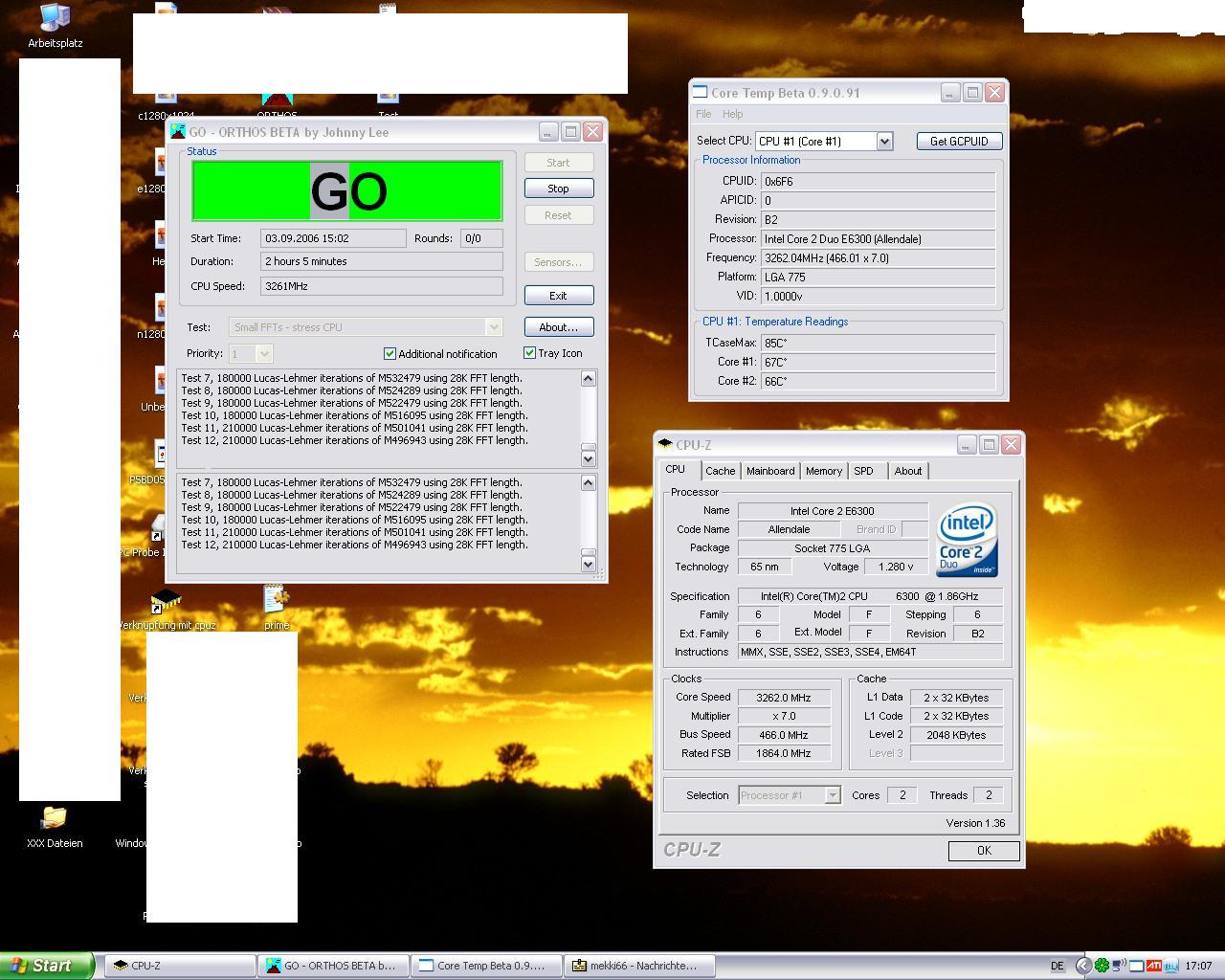Screen dimensions: 1225x980
Task: Click the CPU-Z title bar chip icon
Action: coord(665,444)
